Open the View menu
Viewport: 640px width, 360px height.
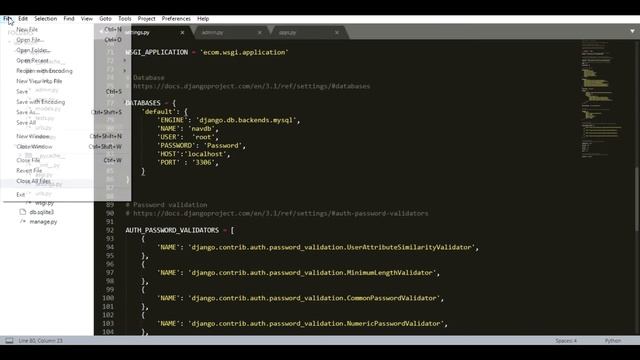click(x=87, y=19)
